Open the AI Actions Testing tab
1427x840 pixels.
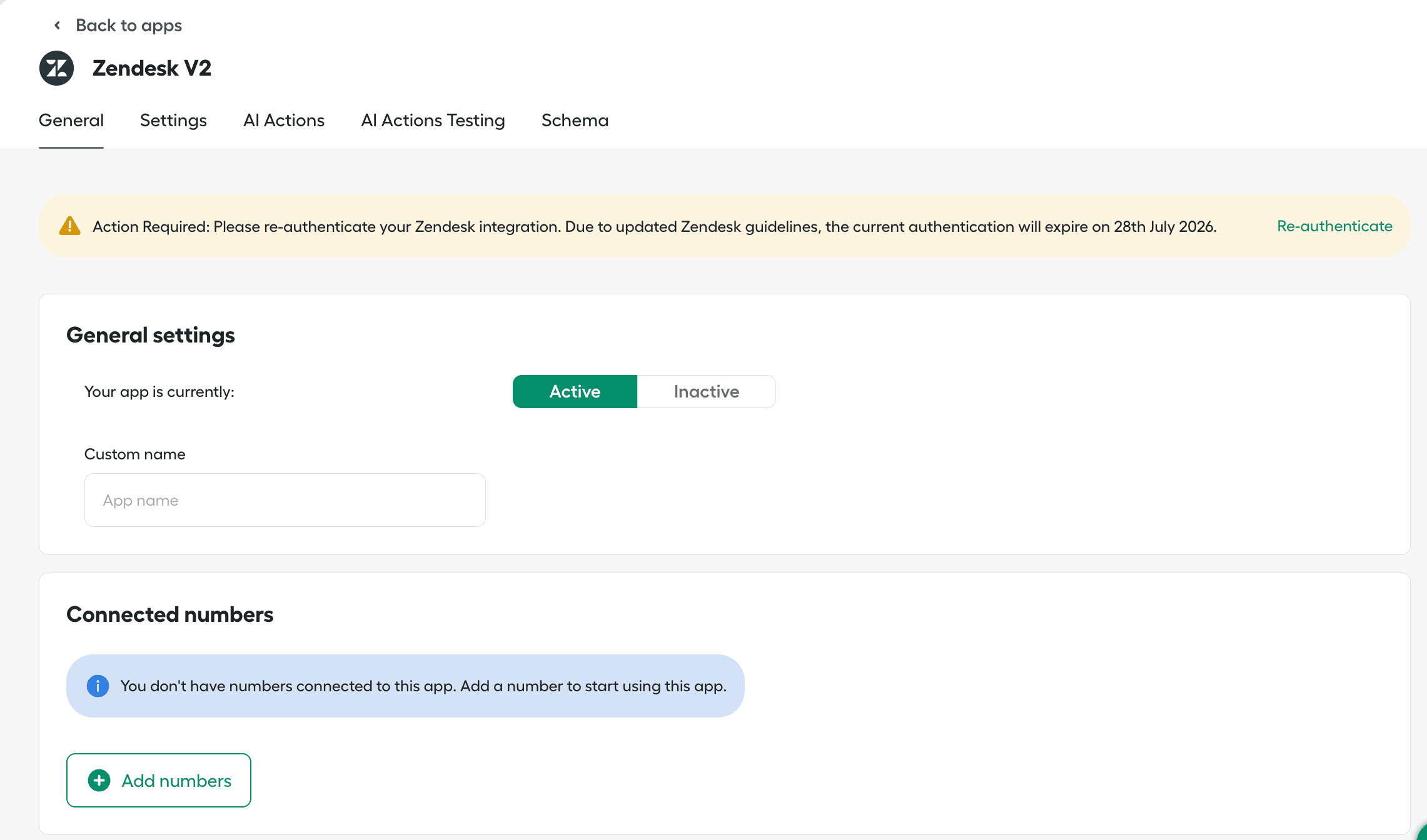(433, 121)
